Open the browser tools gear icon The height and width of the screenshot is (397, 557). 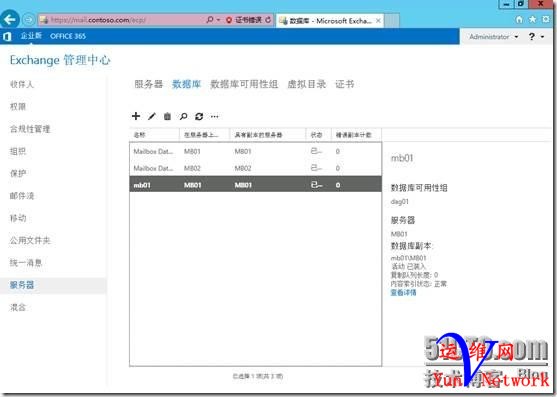pos(546,20)
